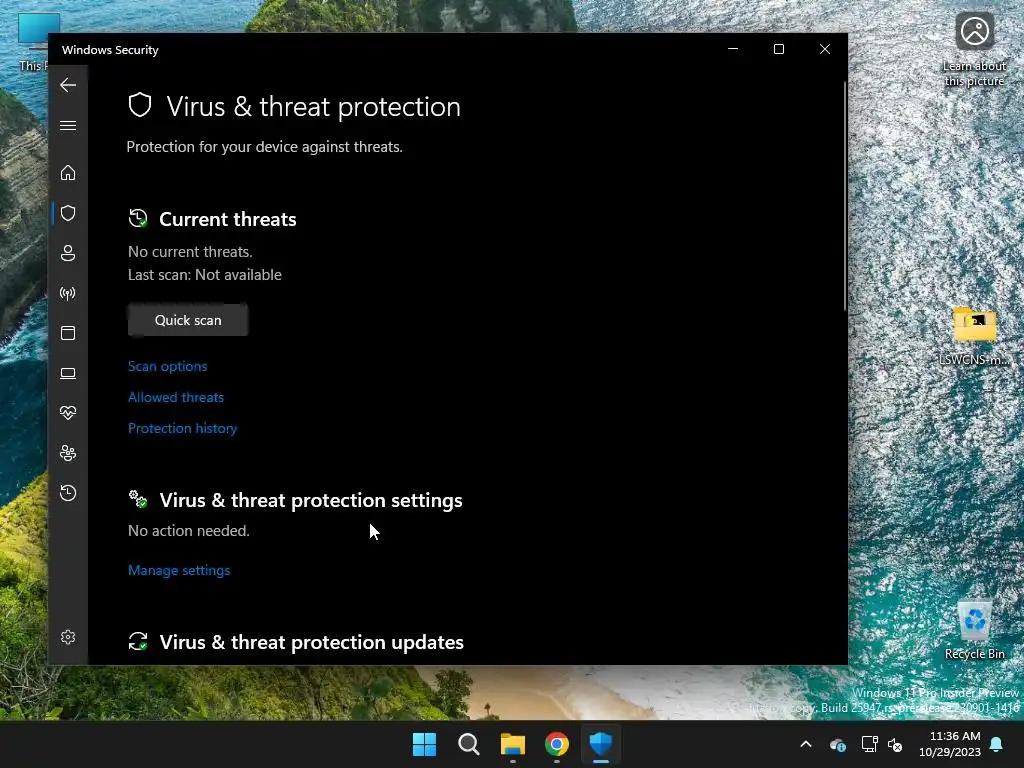This screenshot has height=768, width=1024.
Task: Open Device security laptop icon
Action: point(68,374)
